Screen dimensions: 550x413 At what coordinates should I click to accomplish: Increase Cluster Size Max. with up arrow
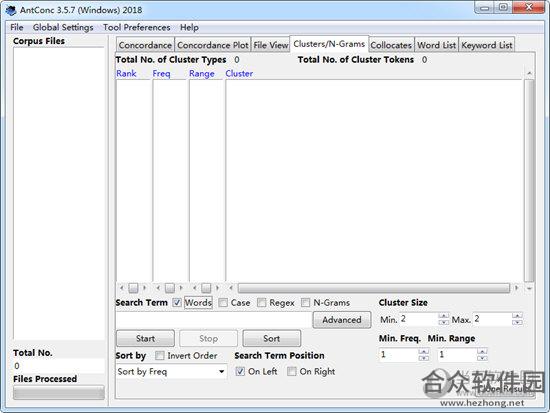(x=517, y=315)
